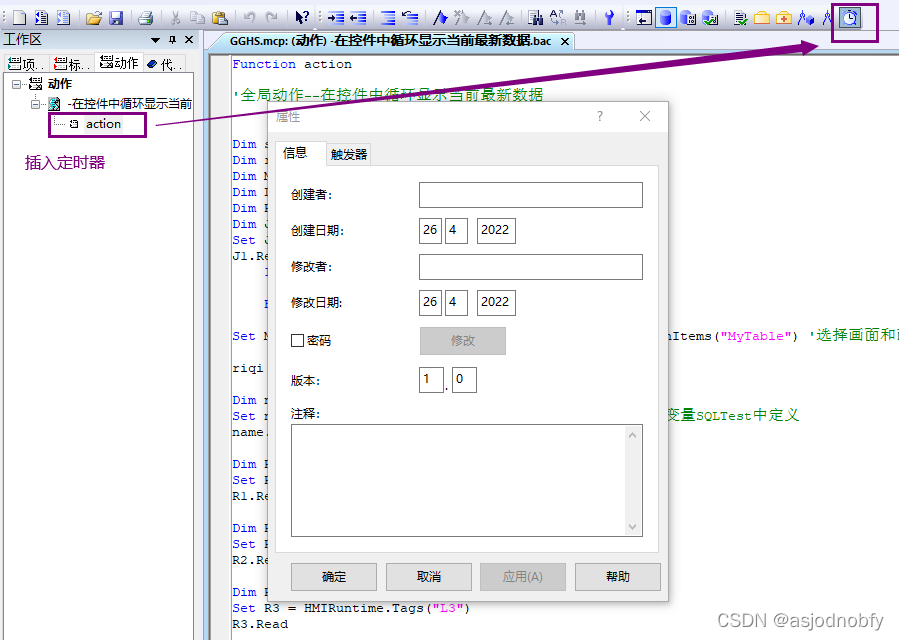Click the compass with blue cube icon

(x=806, y=18)
